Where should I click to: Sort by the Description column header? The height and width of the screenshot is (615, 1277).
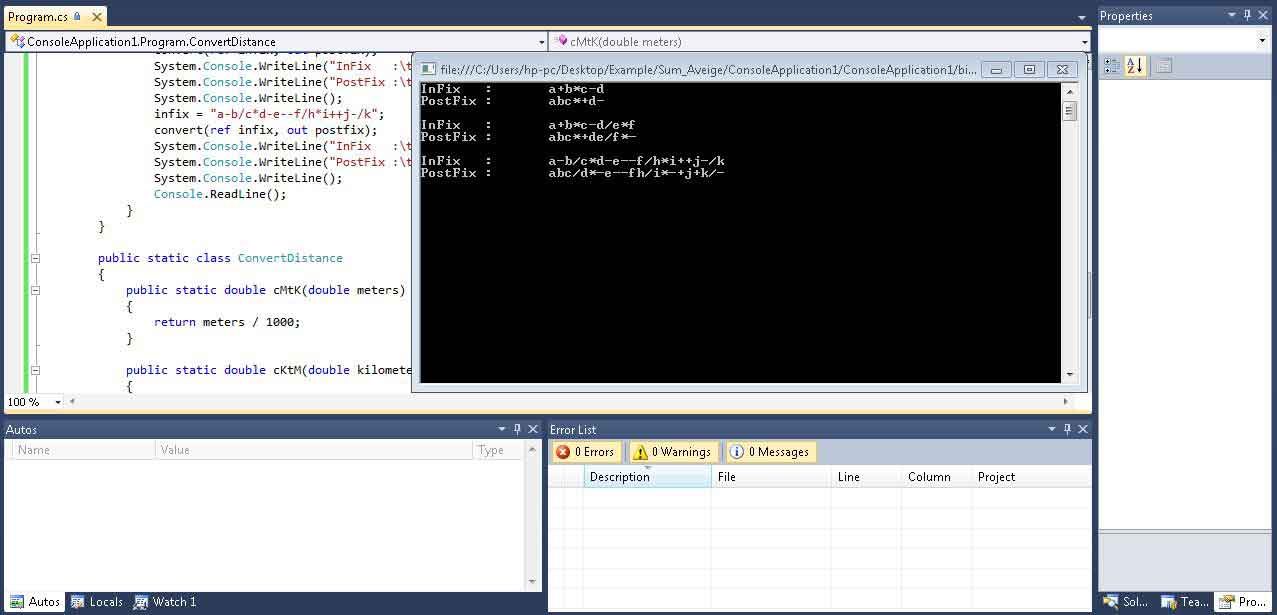coord(646,477)
